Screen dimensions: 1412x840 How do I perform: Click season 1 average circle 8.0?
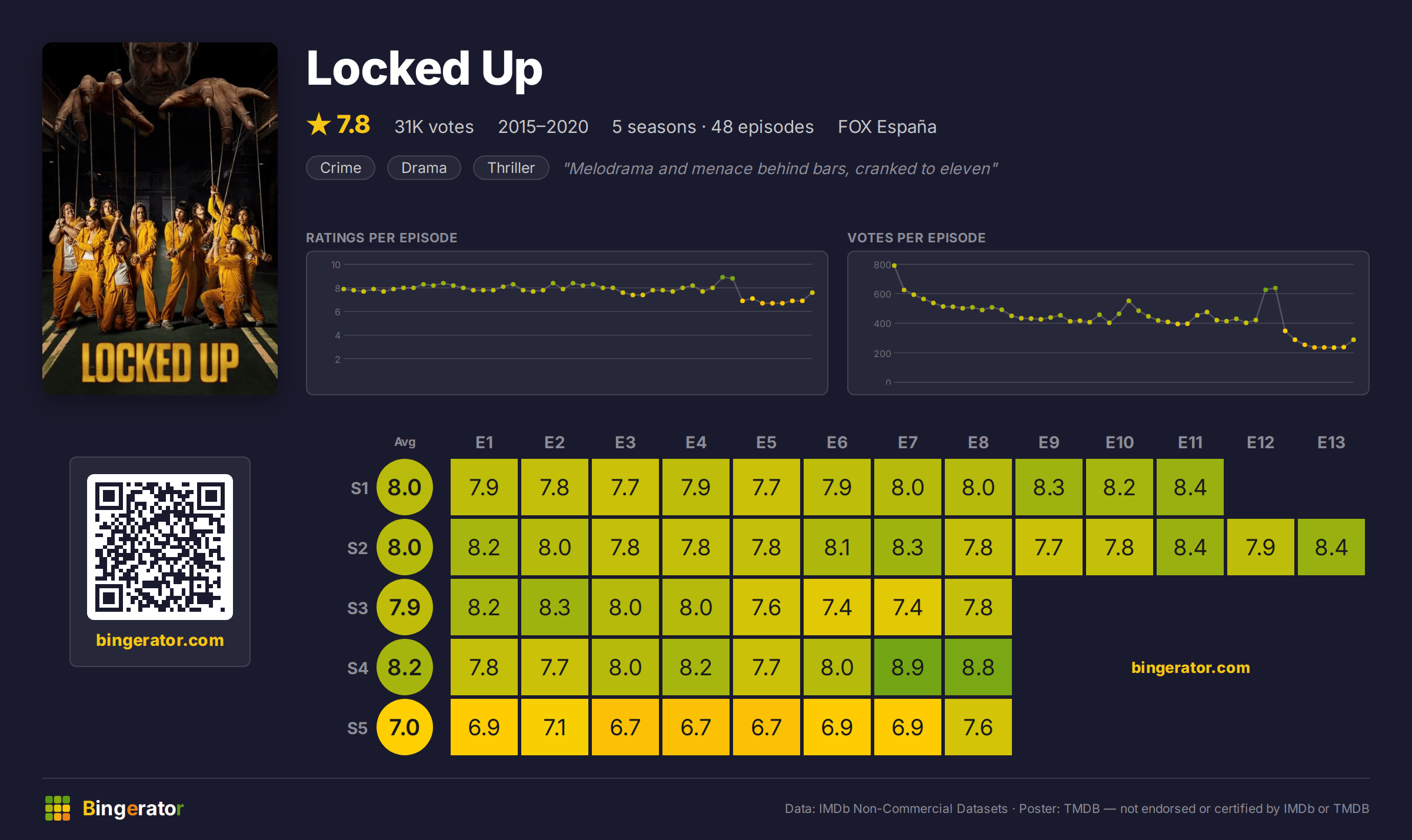click(x=405, y=487)
